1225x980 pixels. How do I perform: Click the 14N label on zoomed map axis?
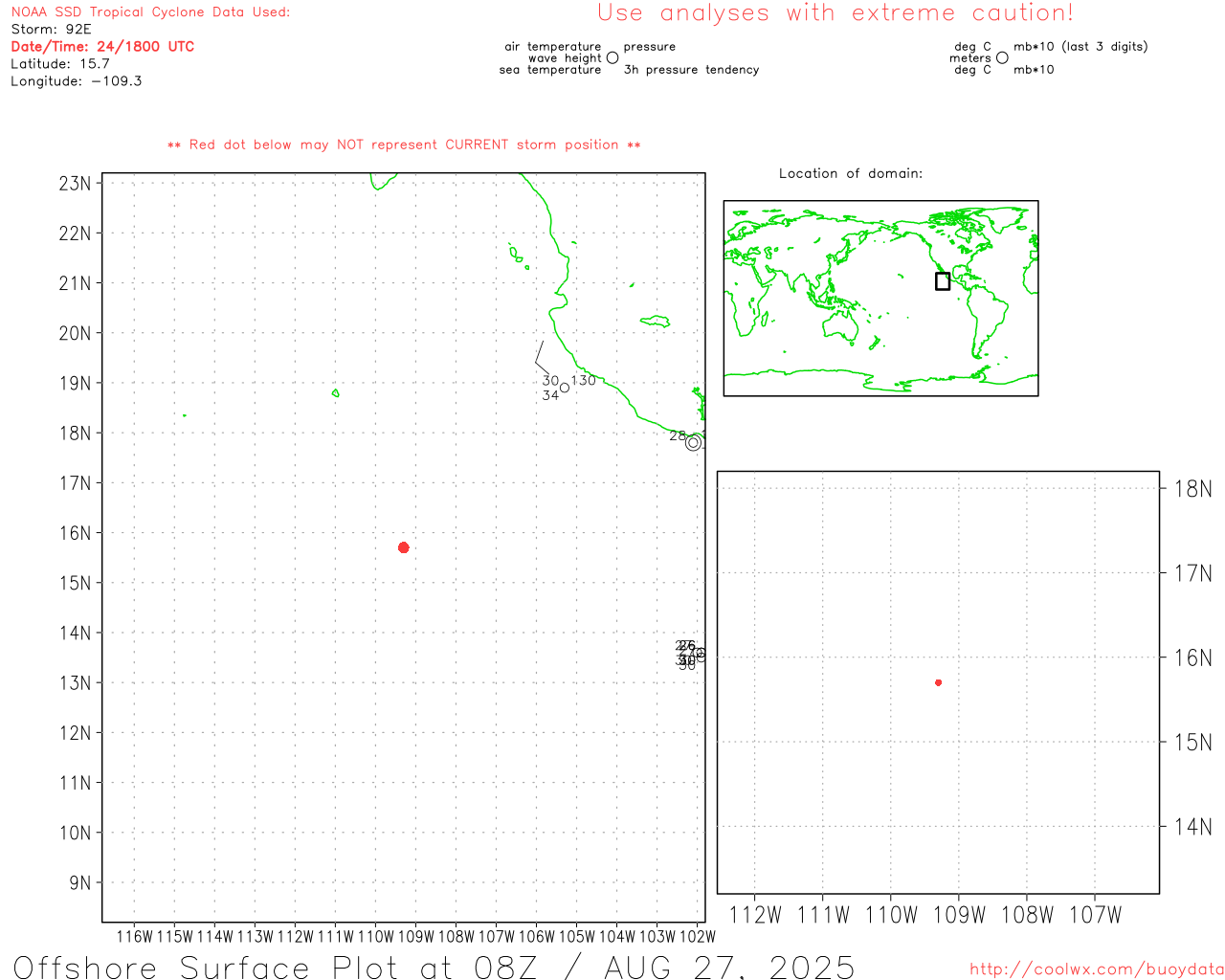click(1192, 827)
